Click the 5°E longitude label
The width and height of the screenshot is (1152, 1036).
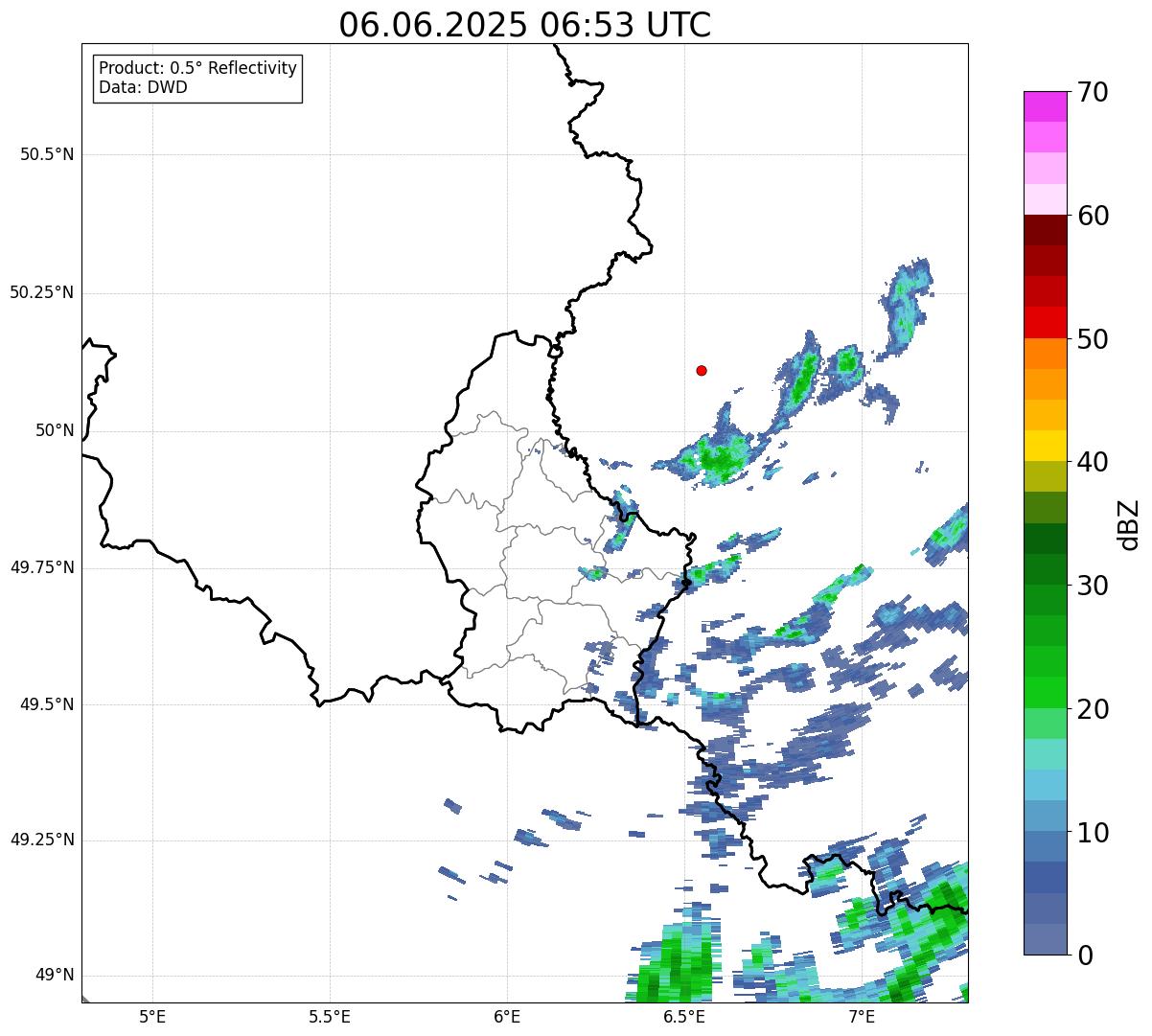(x=152, y=1016)
